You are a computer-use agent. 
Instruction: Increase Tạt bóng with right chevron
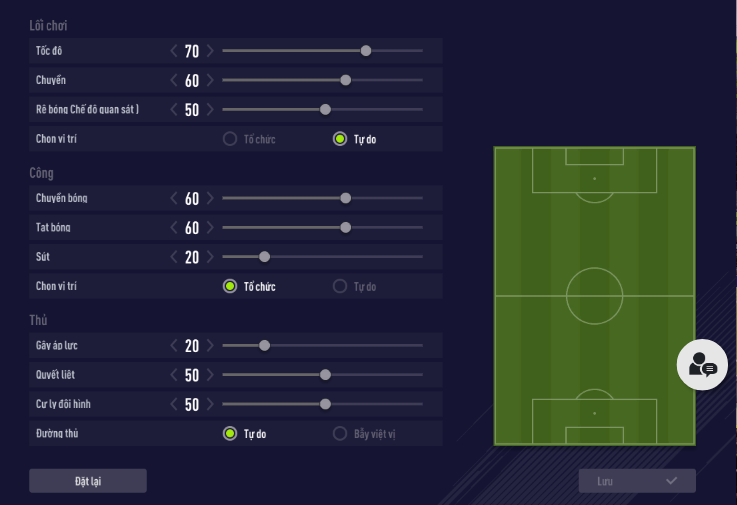pos(210,228)
